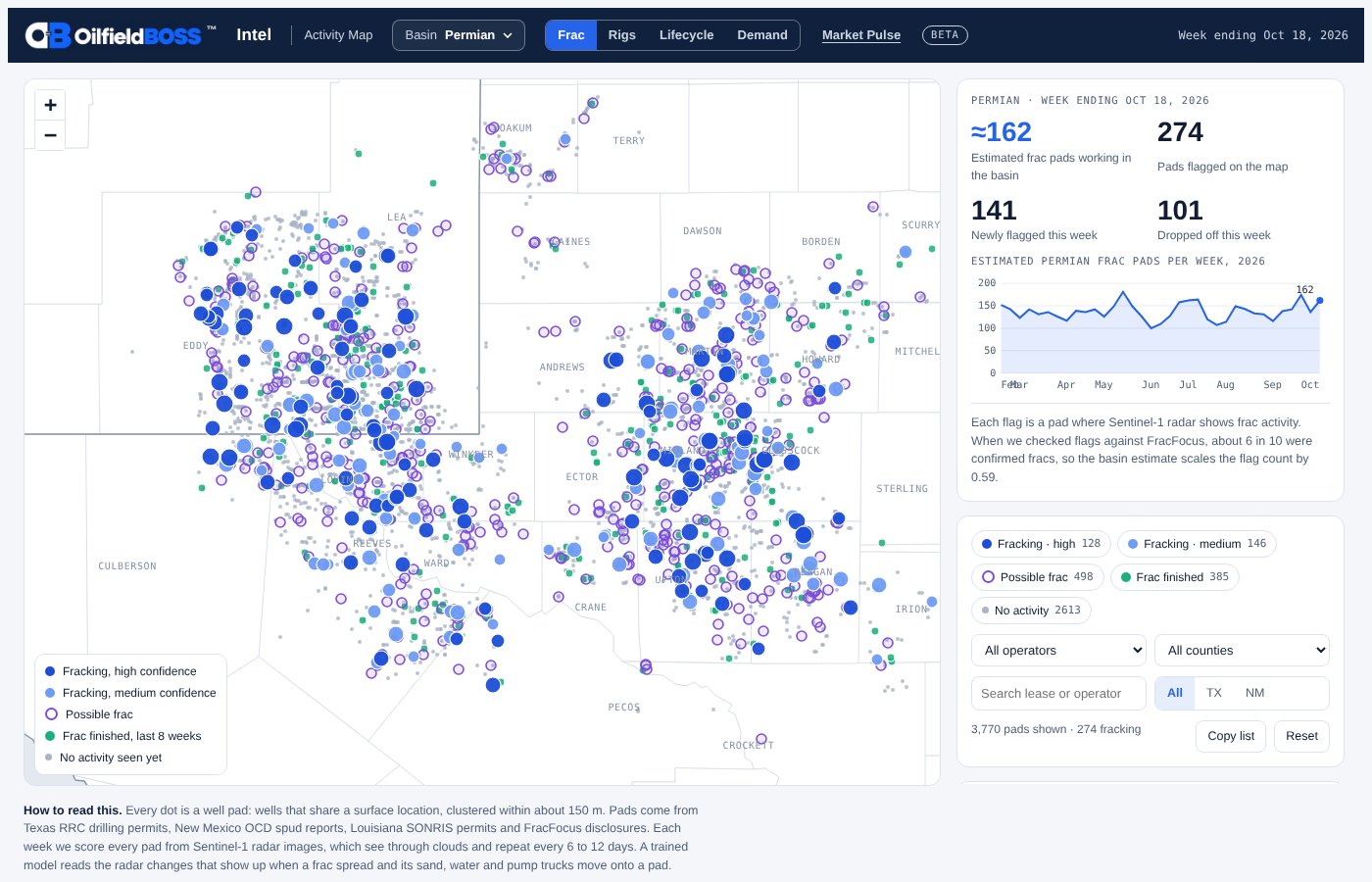The width and height of the screenshot is (1372, 882).
Task: Click the CULBERSON county label on map
Action: coord(127,566)
